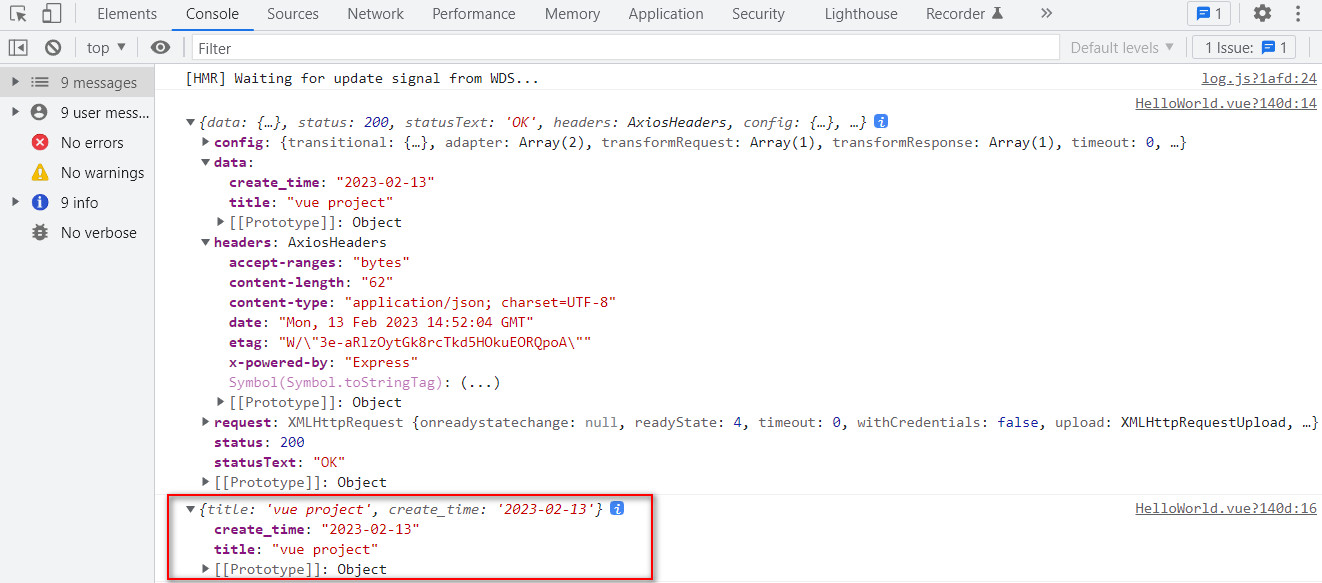The height and width of the screenshot is (583, 1322).
Task: Expand [[Prototype]] under the data object
Action: [221, 222]
